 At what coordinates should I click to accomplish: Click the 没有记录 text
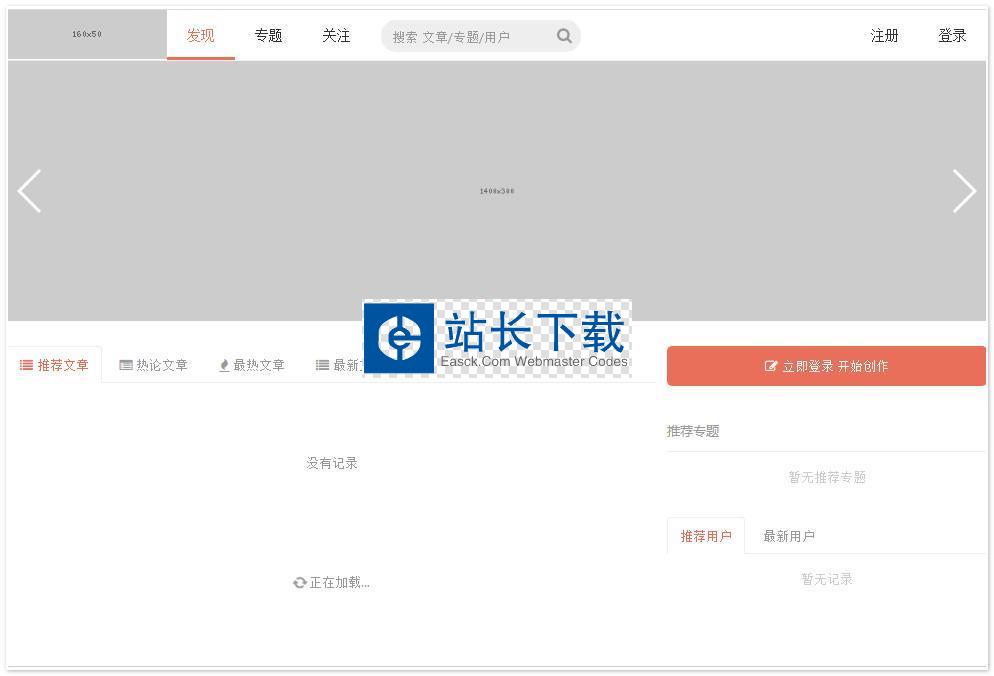click(332, 464)
